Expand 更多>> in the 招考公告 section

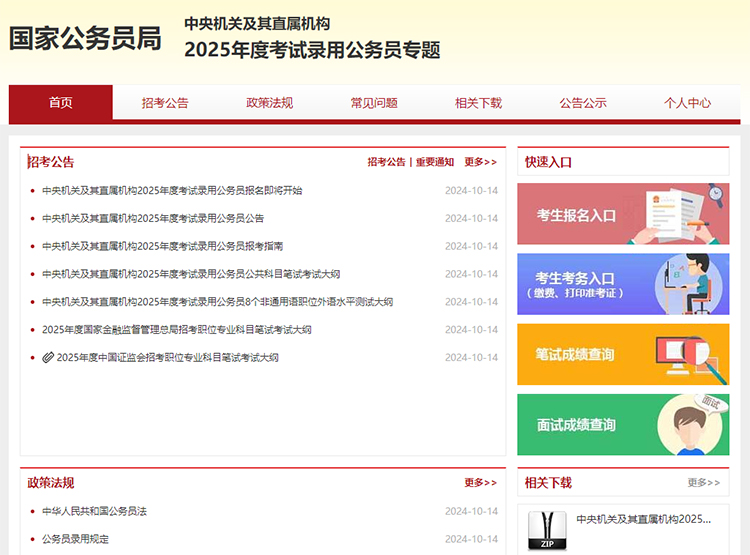[x=480, y=162]
